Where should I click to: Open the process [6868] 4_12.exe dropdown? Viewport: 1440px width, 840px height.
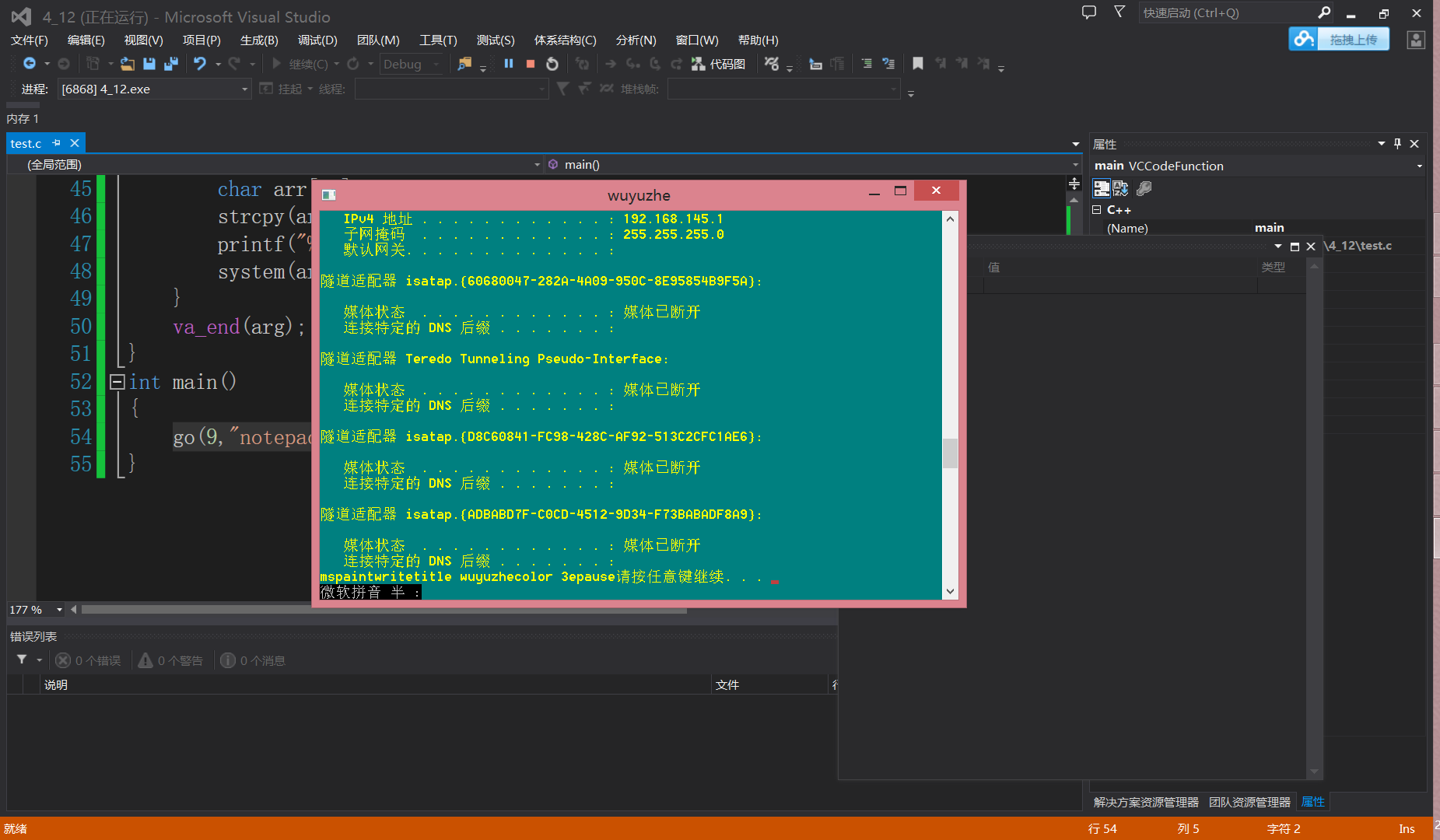point(154,89)
